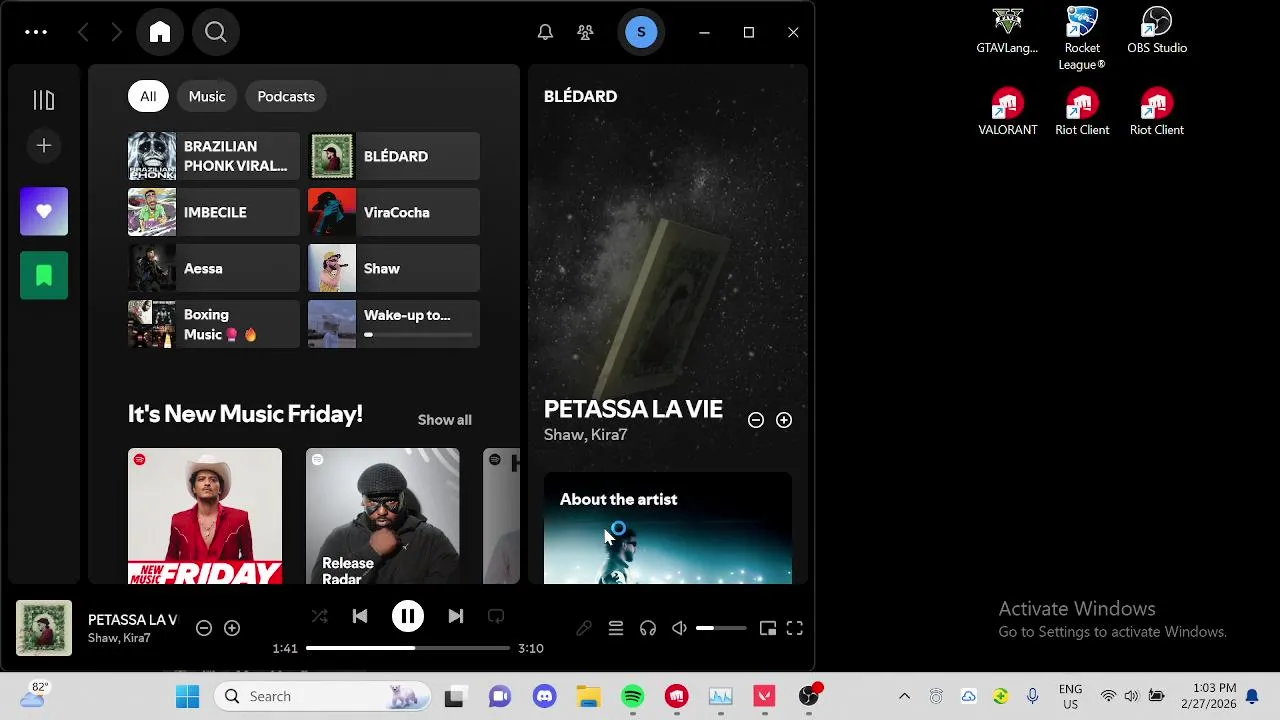Viewport: 1280px width, 720px height.
Task: Click minus icon in bottom player bar
Action: coord(204,628)
